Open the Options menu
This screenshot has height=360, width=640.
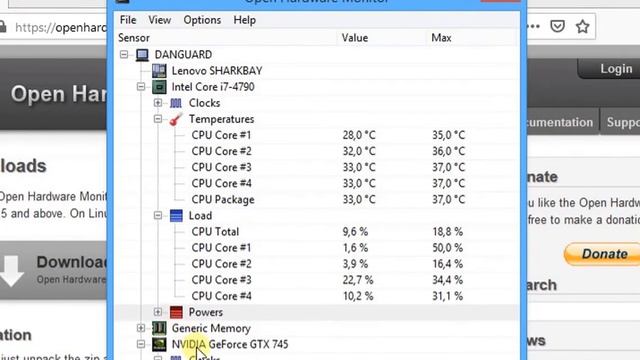pos(202,20)
